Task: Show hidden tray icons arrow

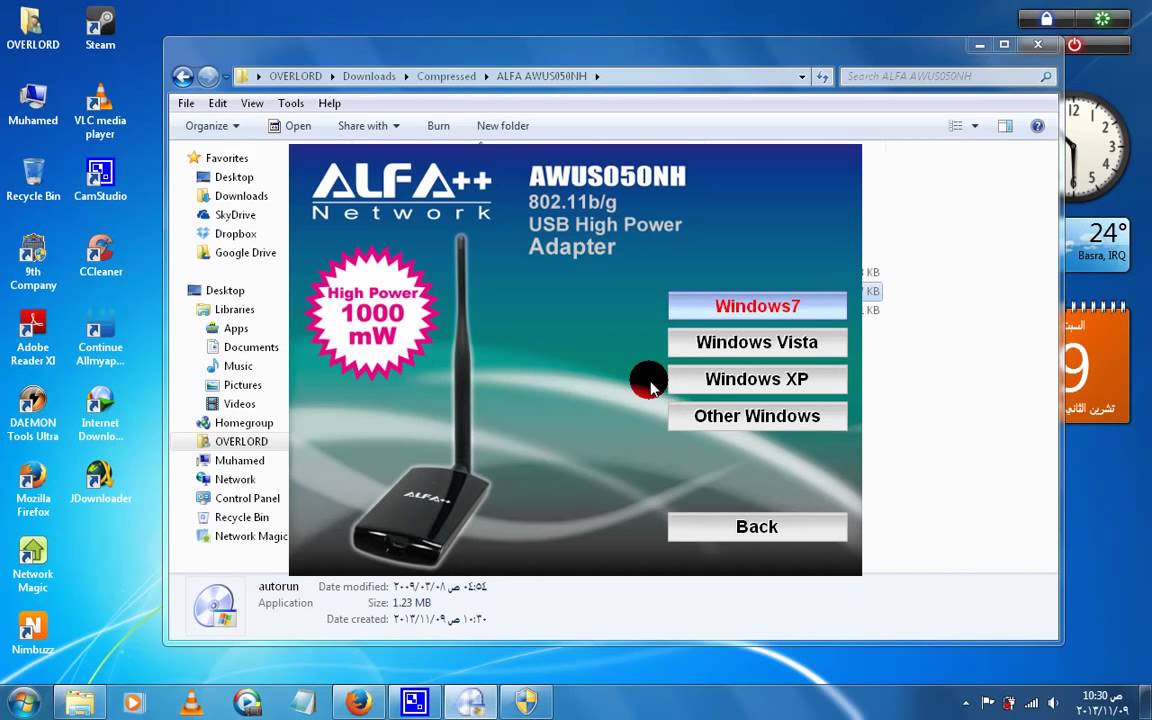Action: click(965, 703)
